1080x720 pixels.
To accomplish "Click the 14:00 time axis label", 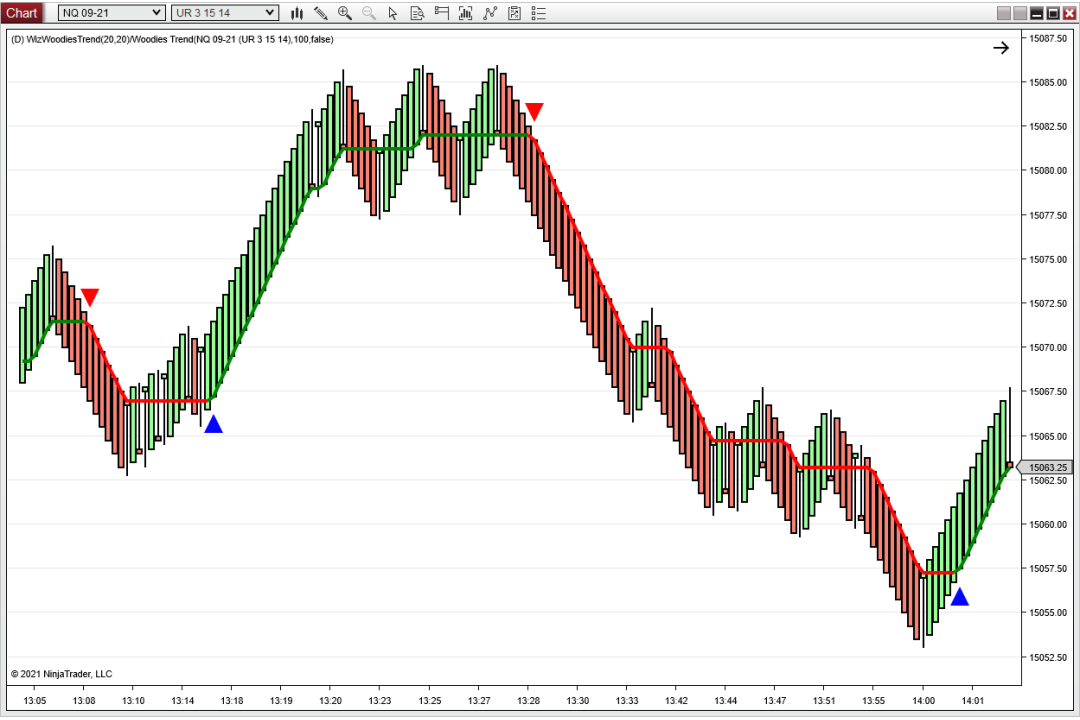I will click(x=923, y=701).
